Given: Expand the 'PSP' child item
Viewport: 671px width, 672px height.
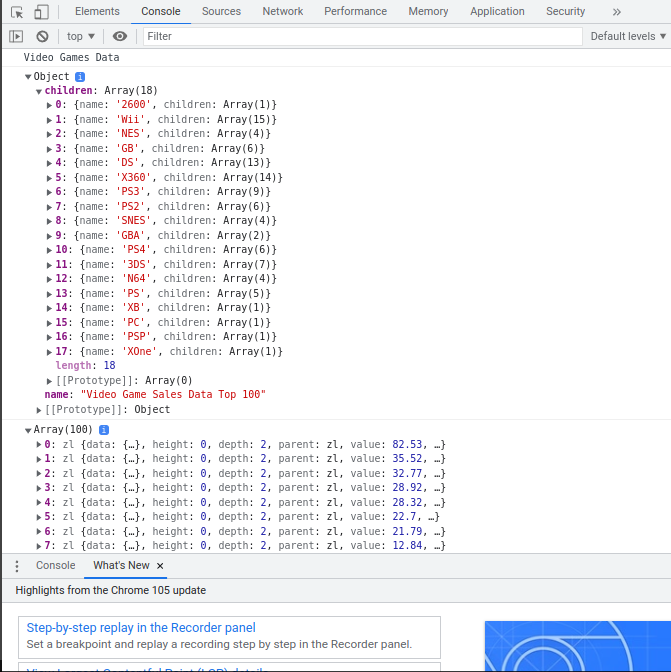Looking at the screenshot, I should click(x=49, y=337).
